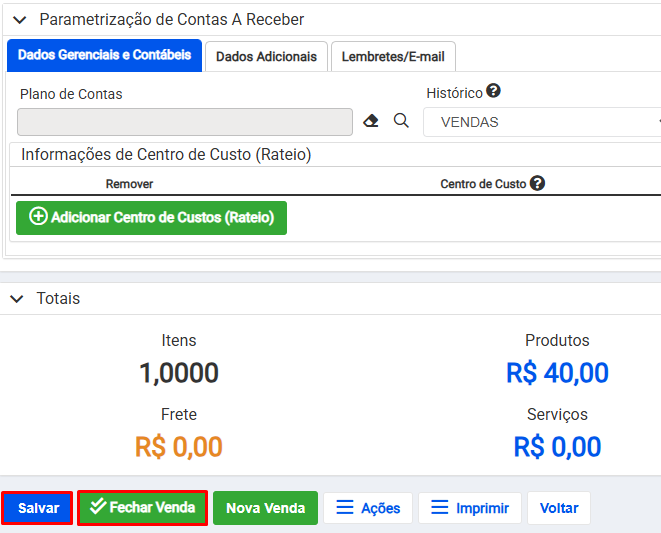Open the Lembretes/E-mail tab
Viewport: 661px width, 533px height.
click(x=393, y=57)
